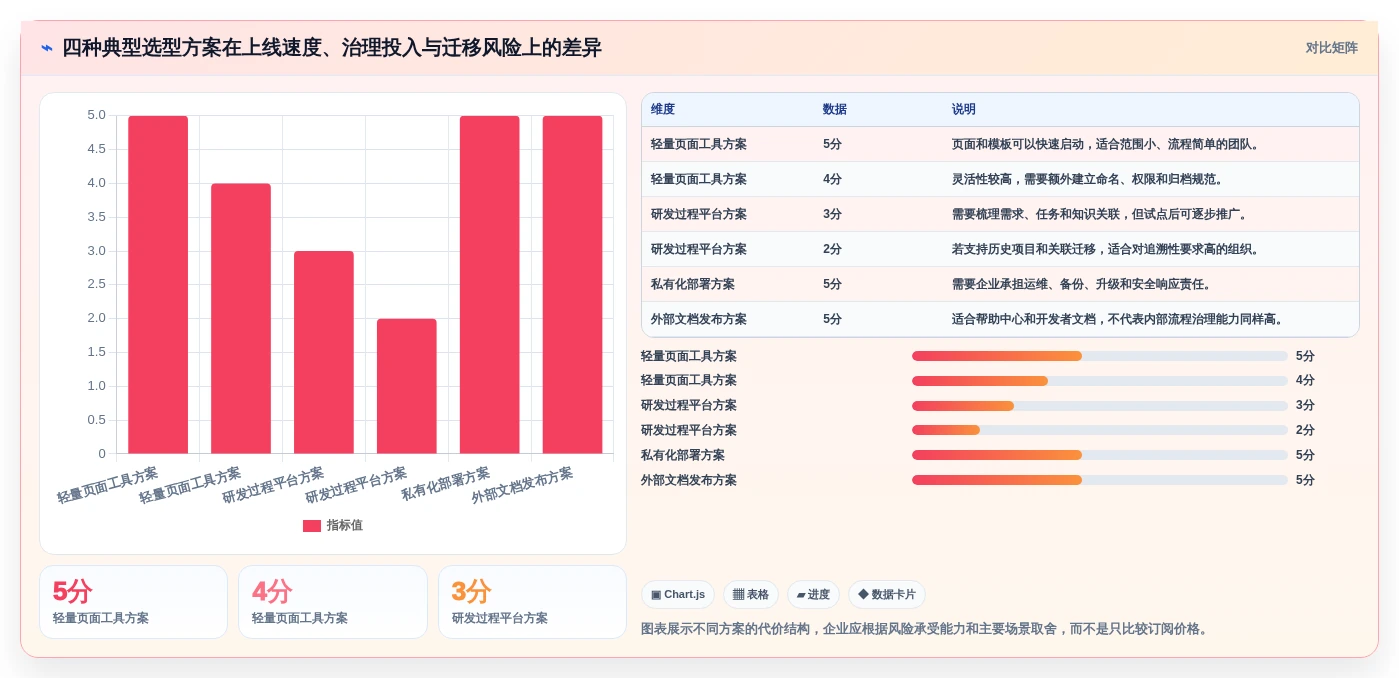The width and height of the screenshot is (1399, 678).
Task: Click the progress bar for 研发过程平台方案 3分
Action: 1100,406
